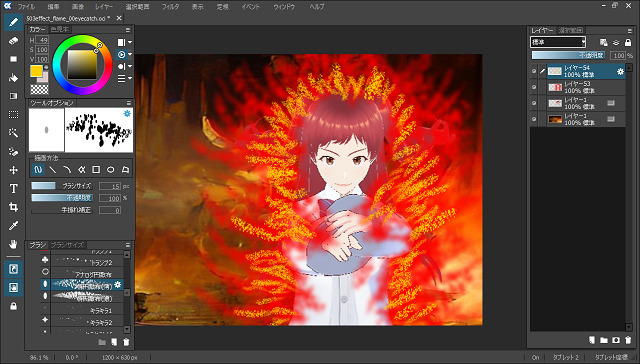This screenshot has width=640, height=364.
Task: Select the Bucket fill tool
Action: point(13,78)
